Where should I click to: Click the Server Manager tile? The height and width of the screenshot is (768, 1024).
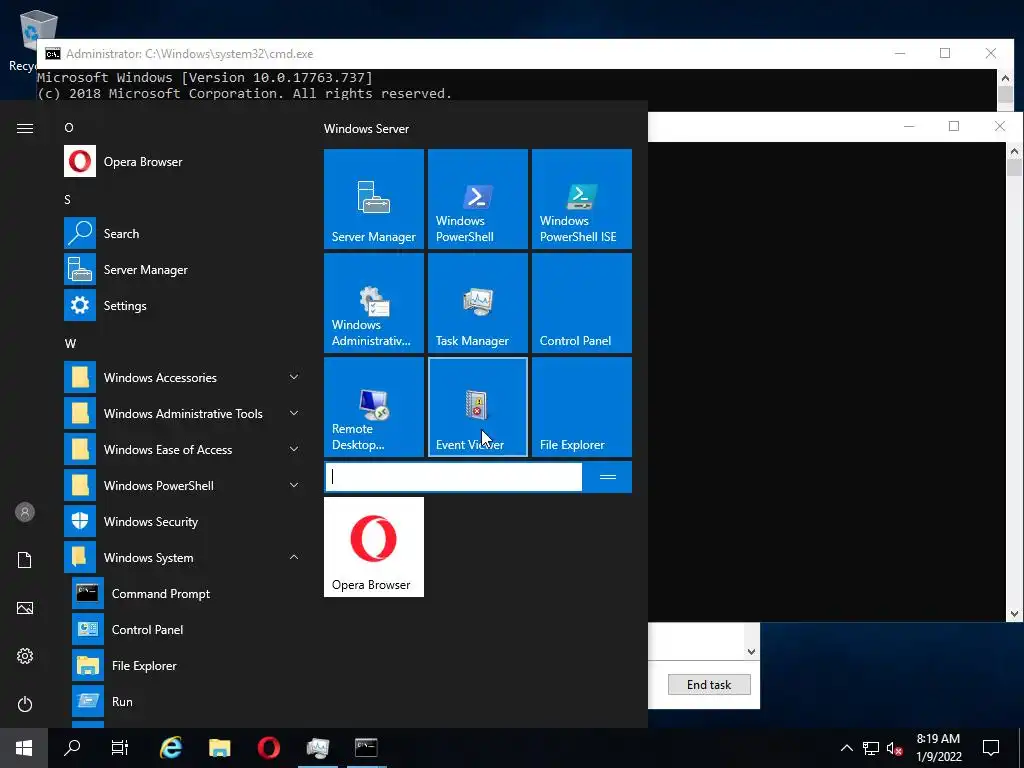pyautogui.click(x=374, y=199)
